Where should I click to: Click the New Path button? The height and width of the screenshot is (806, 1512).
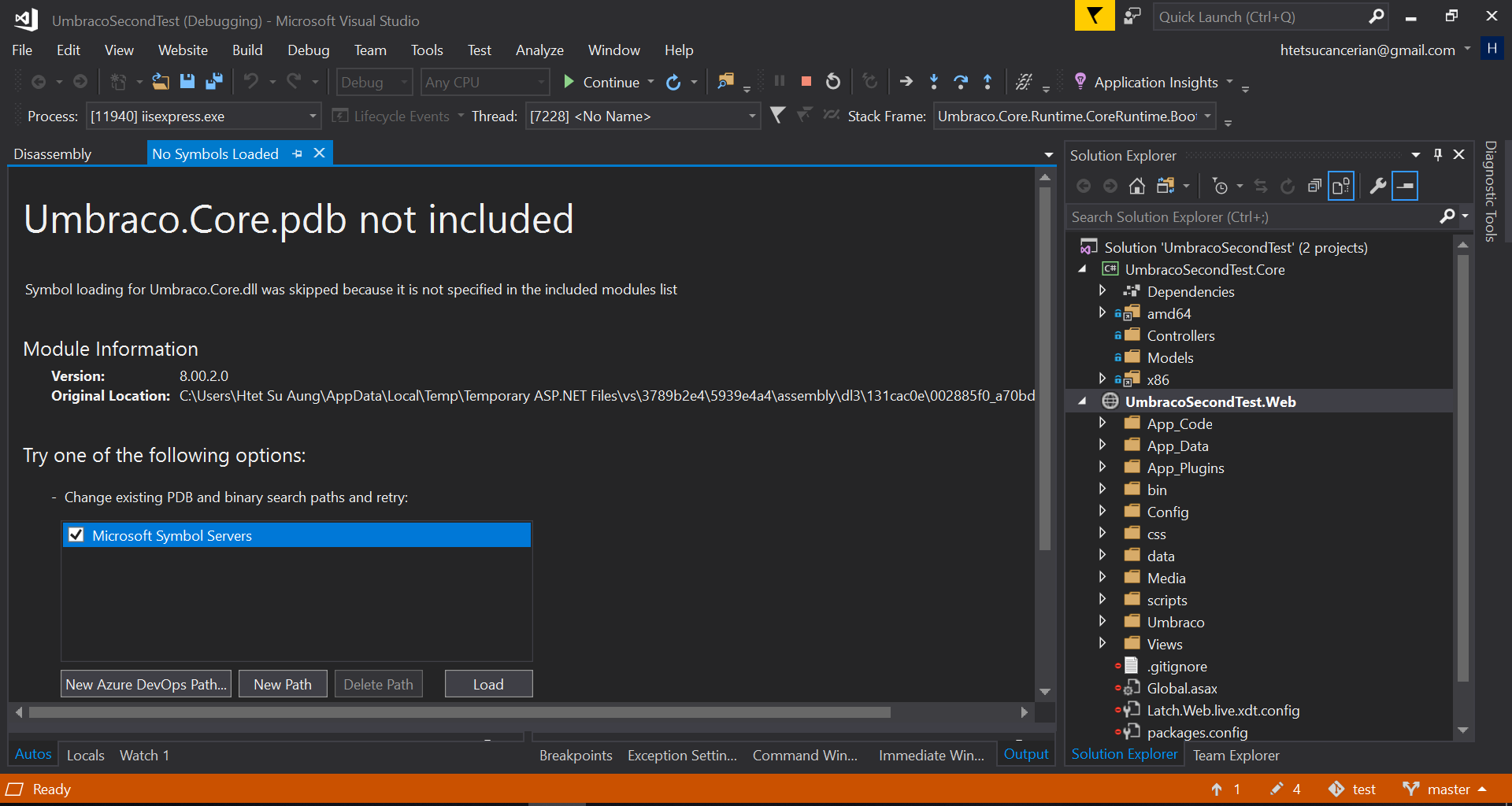coord(283,684)
